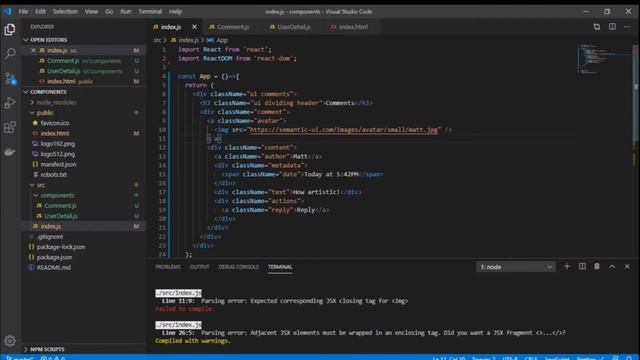
Task: Follow the semantic-ui avatar image URL link
Action: (x=344, y=130)
